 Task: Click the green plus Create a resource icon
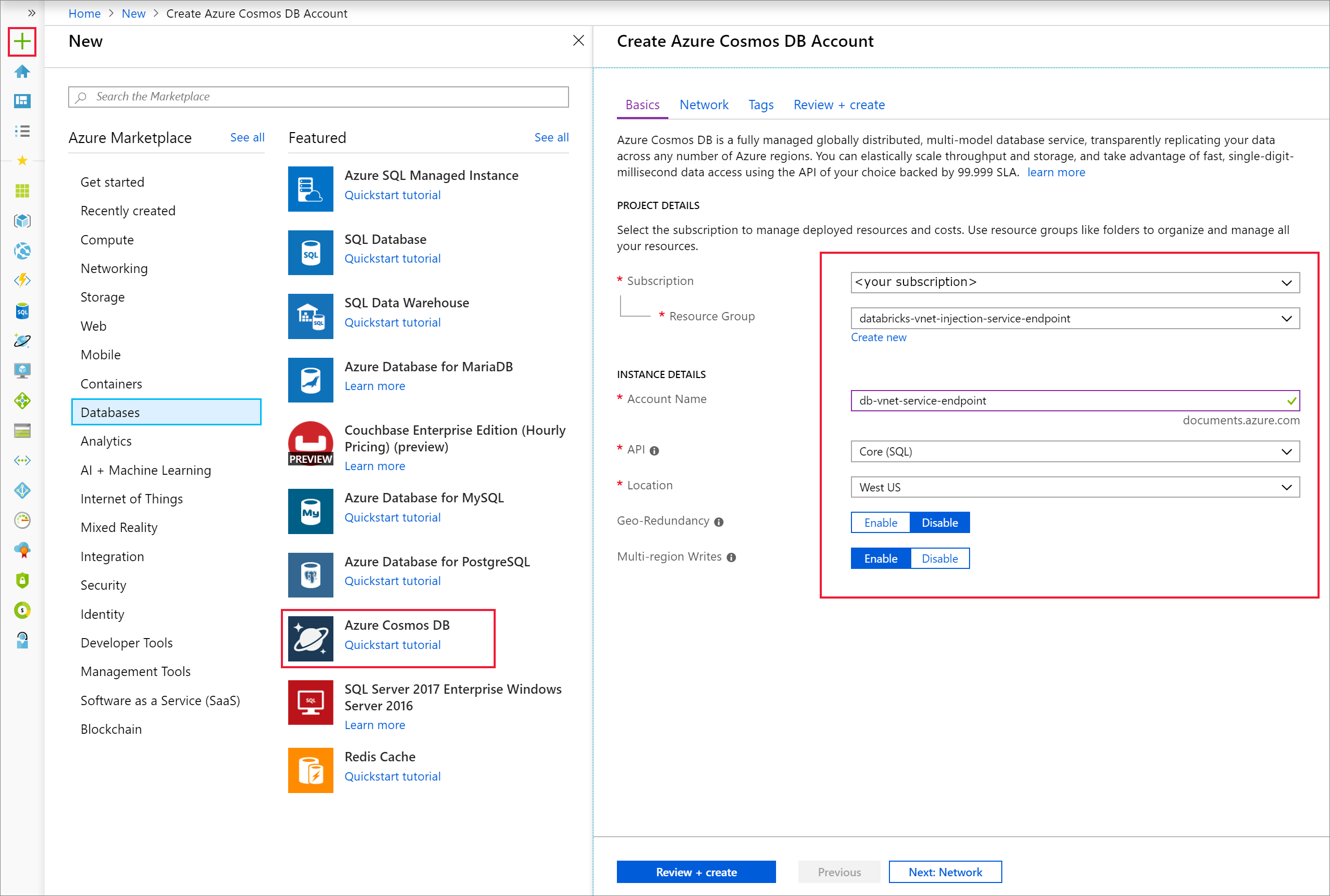(22, 42)
